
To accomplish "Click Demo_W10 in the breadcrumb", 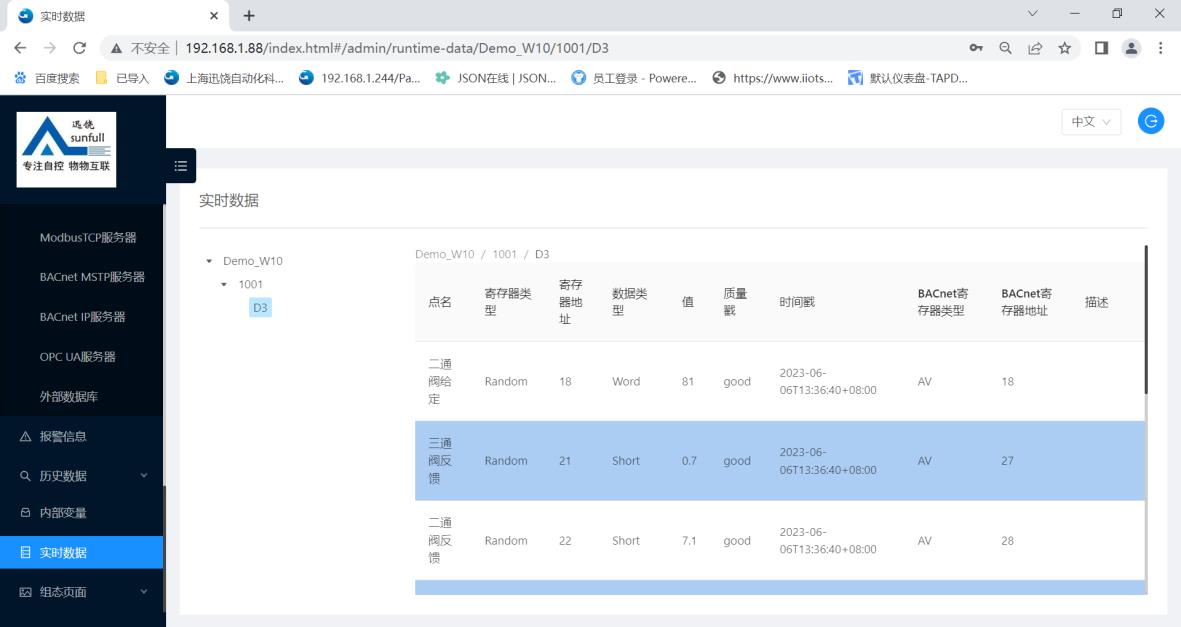I will click(444, 254).
